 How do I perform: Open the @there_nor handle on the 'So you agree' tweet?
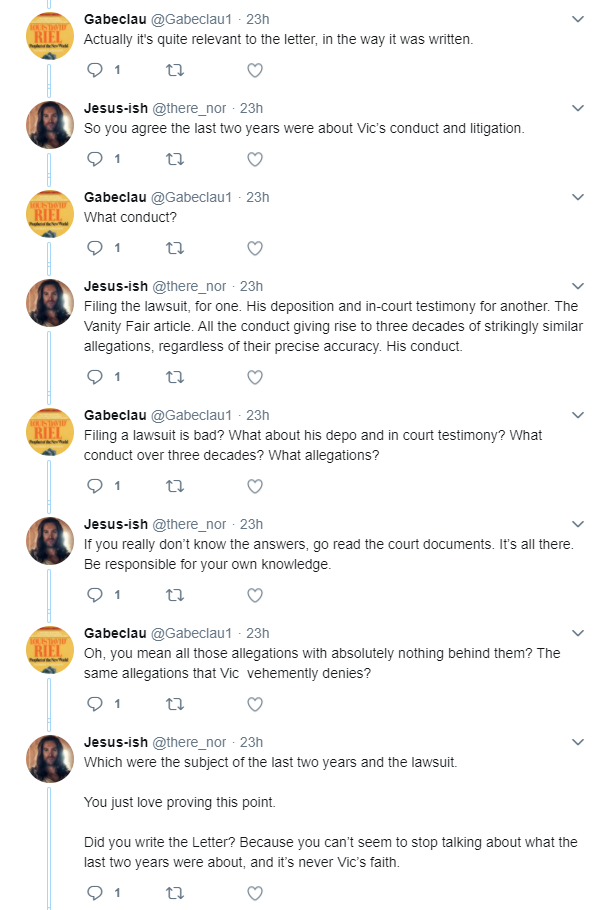189,109
